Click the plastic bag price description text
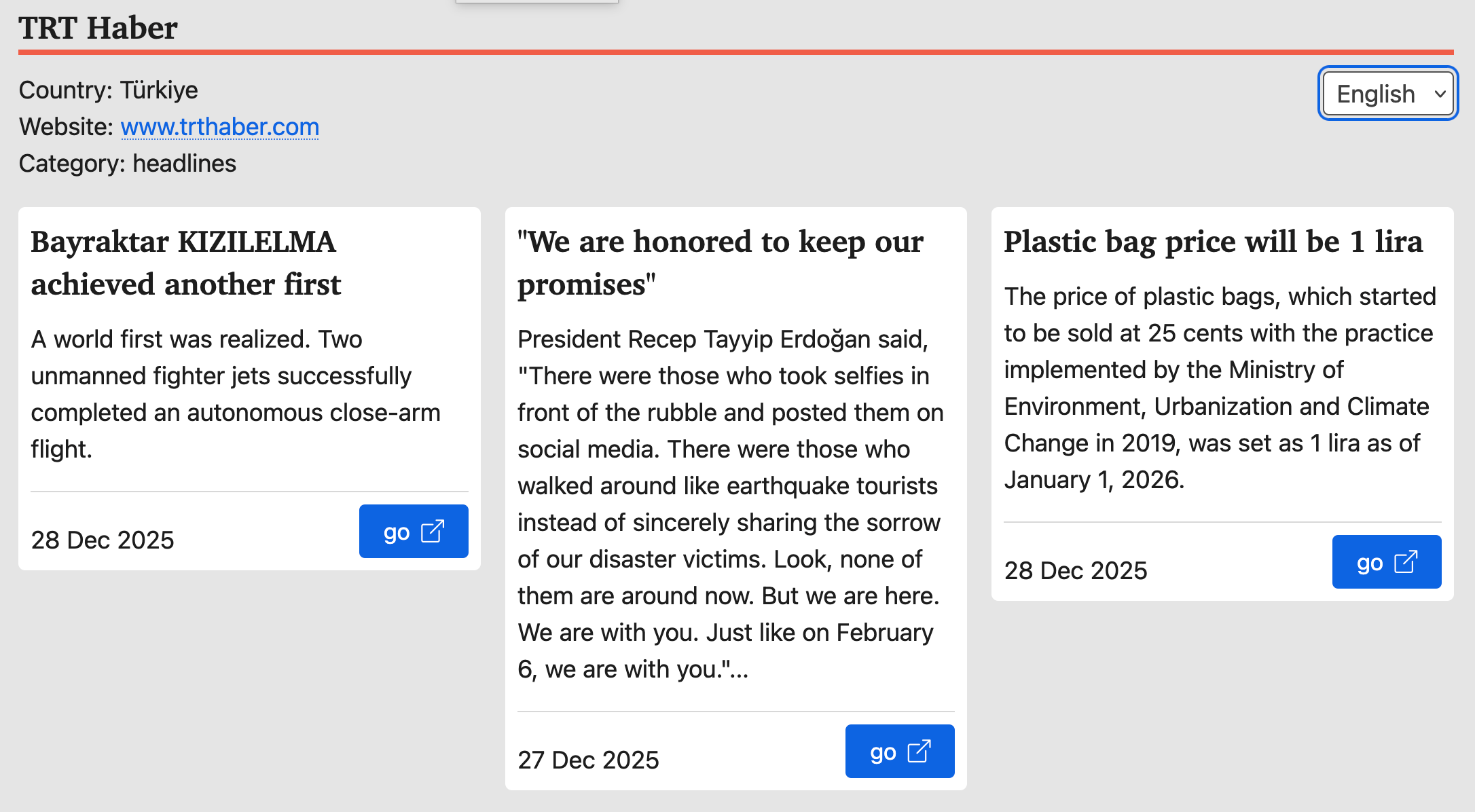This screenshot has height=812, width=1475. pos(1220,388)
